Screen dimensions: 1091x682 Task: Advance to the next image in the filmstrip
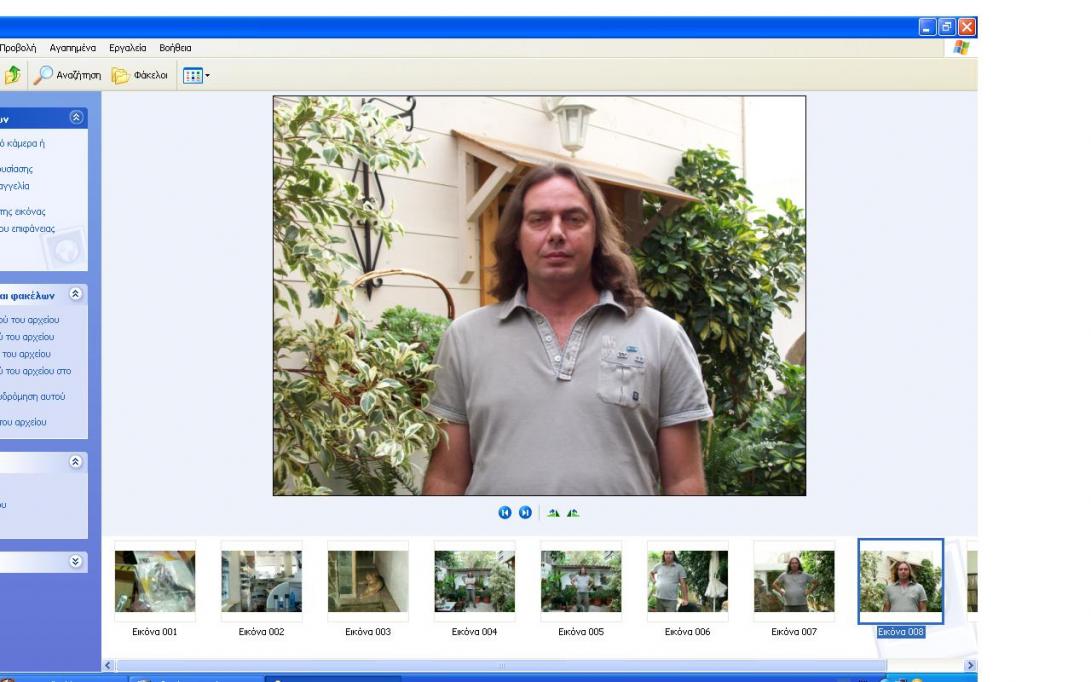pos(525,513)
